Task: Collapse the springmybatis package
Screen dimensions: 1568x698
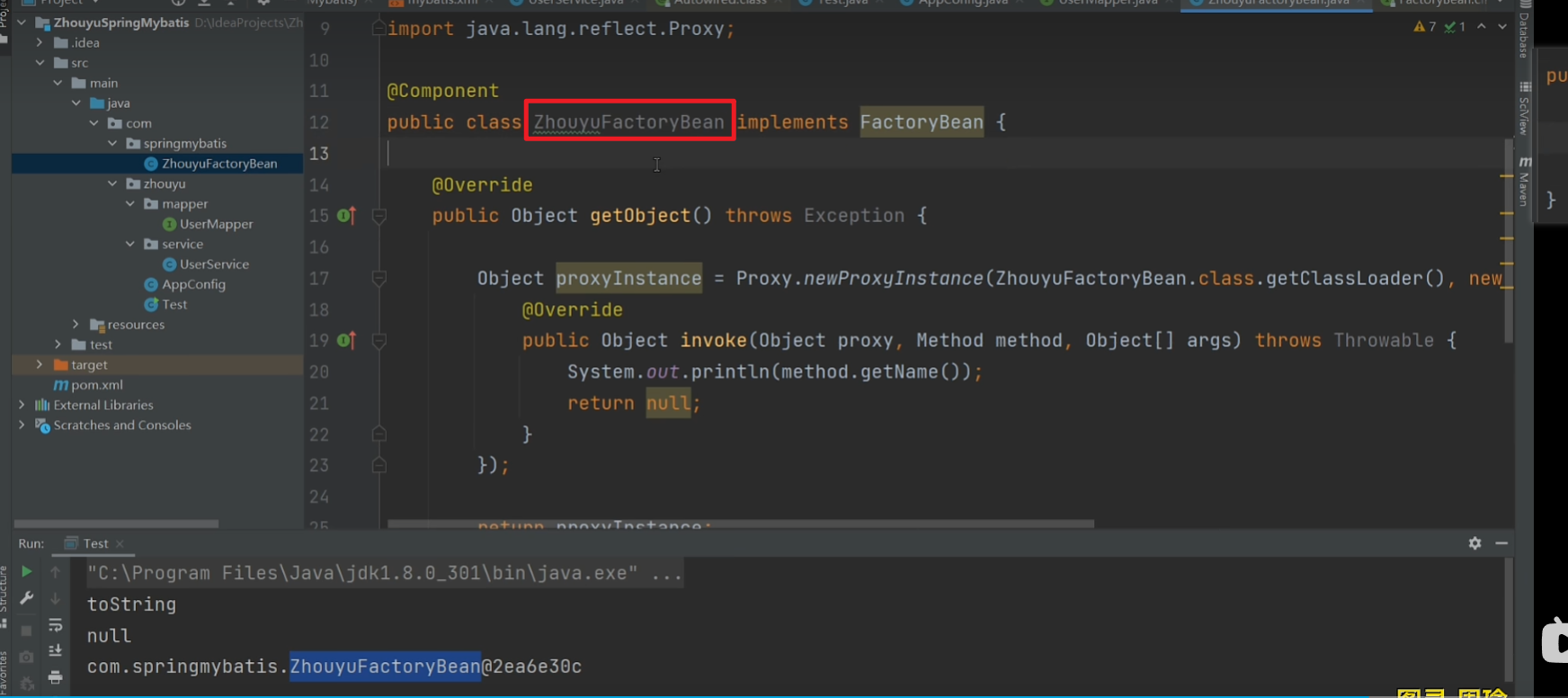Action: pyautogui.click(x=111, y=143)
